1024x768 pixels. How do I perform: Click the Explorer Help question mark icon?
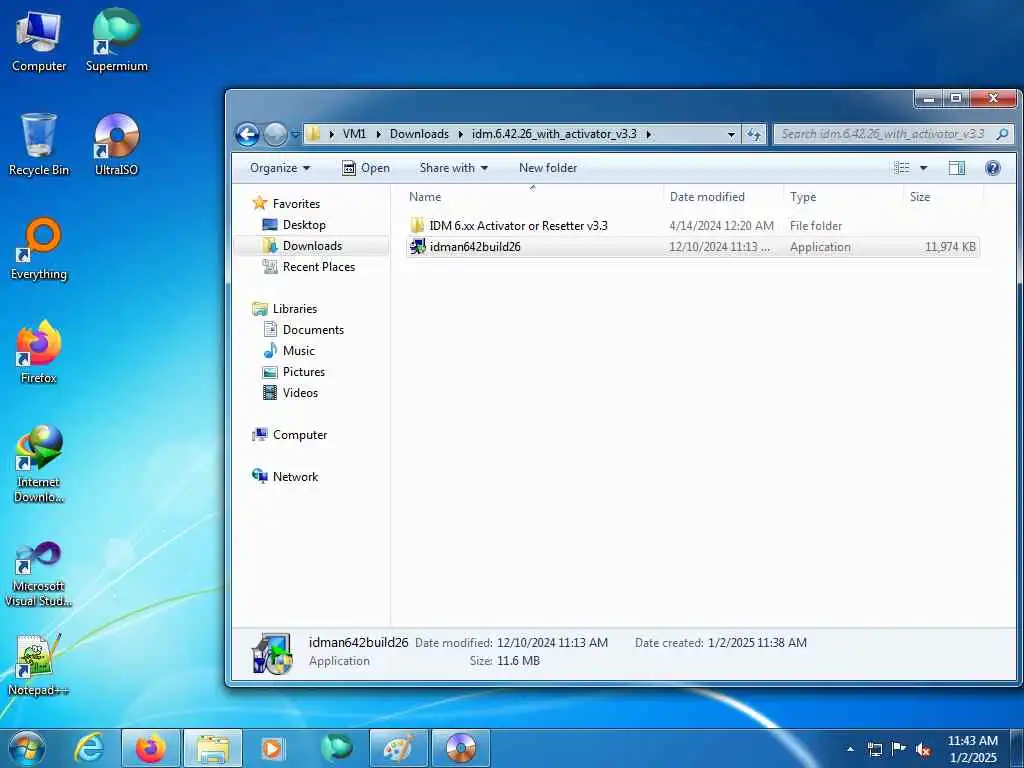[x=993, y=168]
